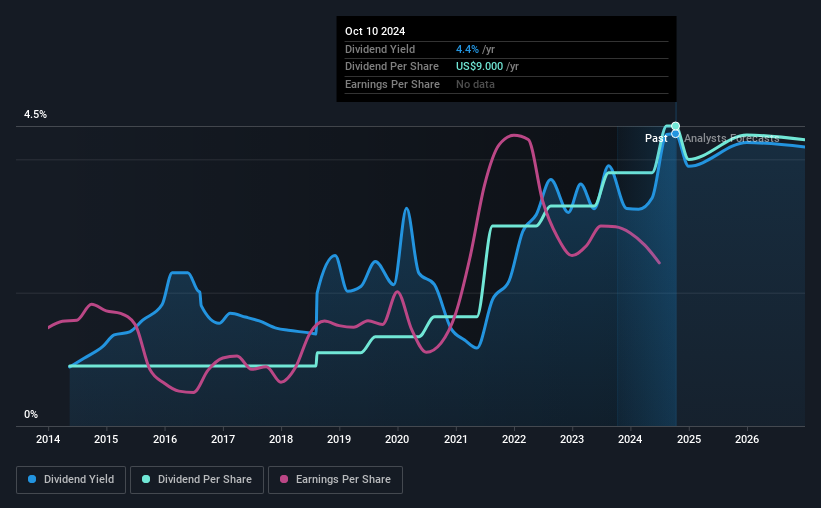Click the 2025 x-axis label

(689, 439)
